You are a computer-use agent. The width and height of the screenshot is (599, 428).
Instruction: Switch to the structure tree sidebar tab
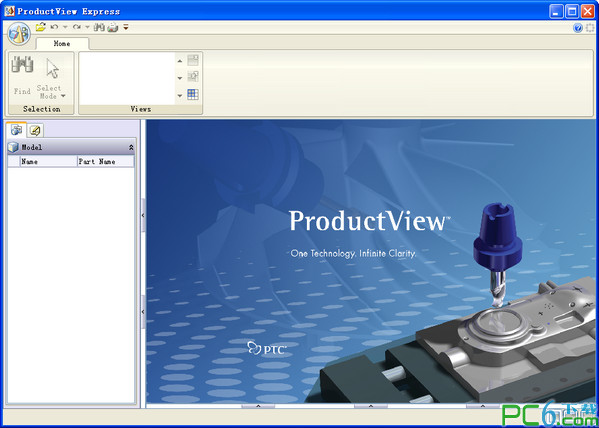point(16,130)
